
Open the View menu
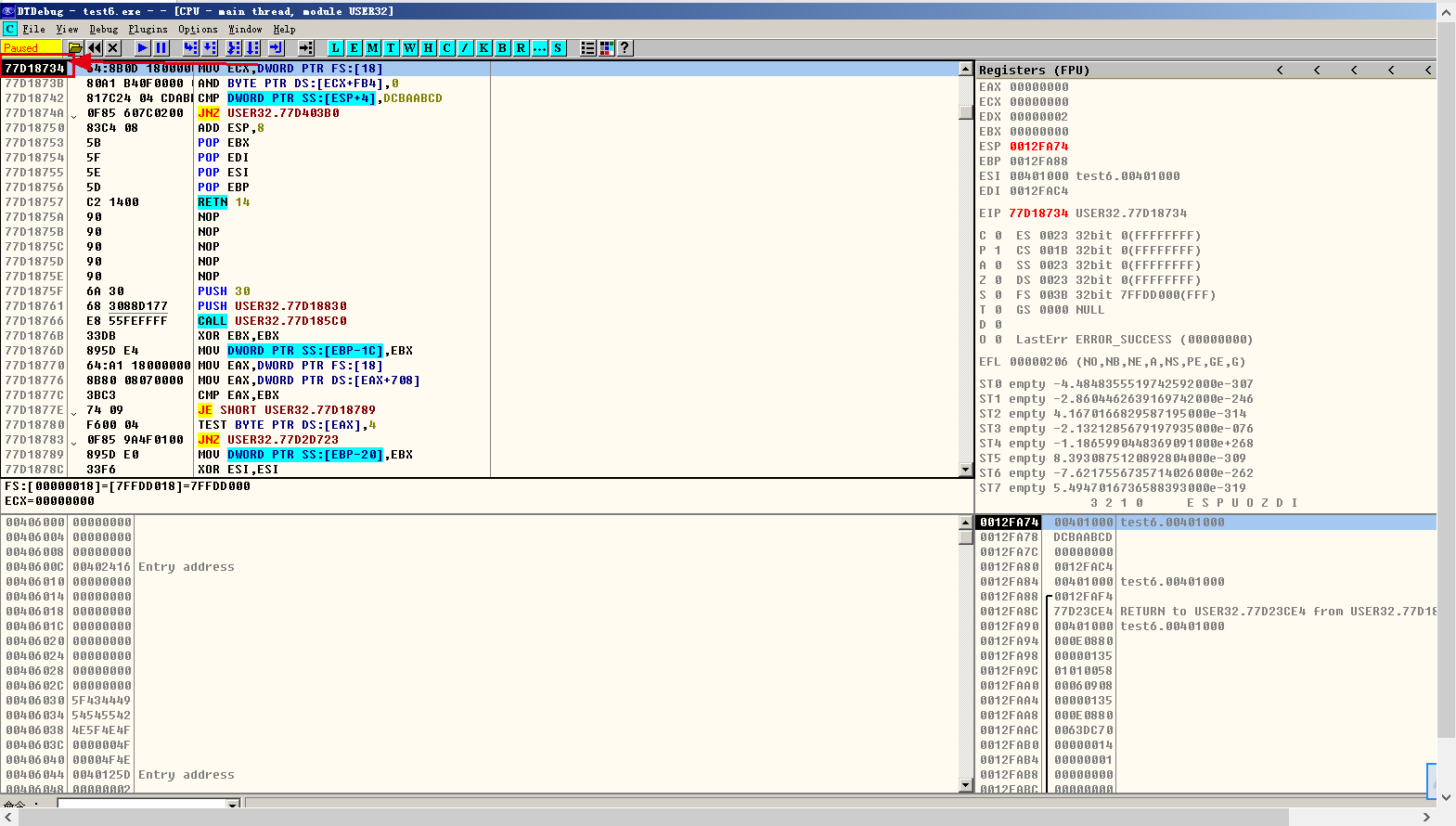coord(67,29)
